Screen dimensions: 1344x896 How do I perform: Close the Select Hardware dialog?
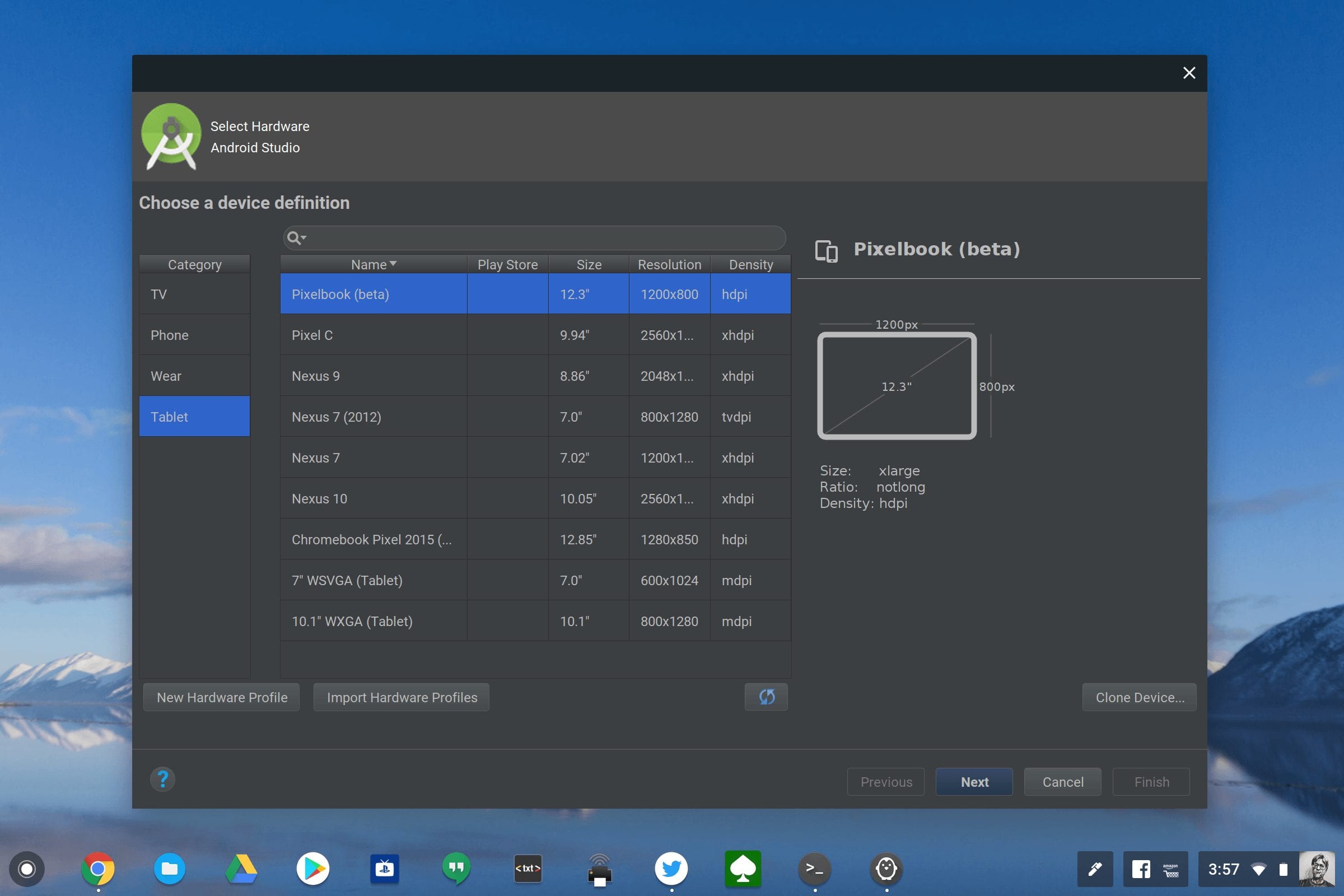[1189, 73]
